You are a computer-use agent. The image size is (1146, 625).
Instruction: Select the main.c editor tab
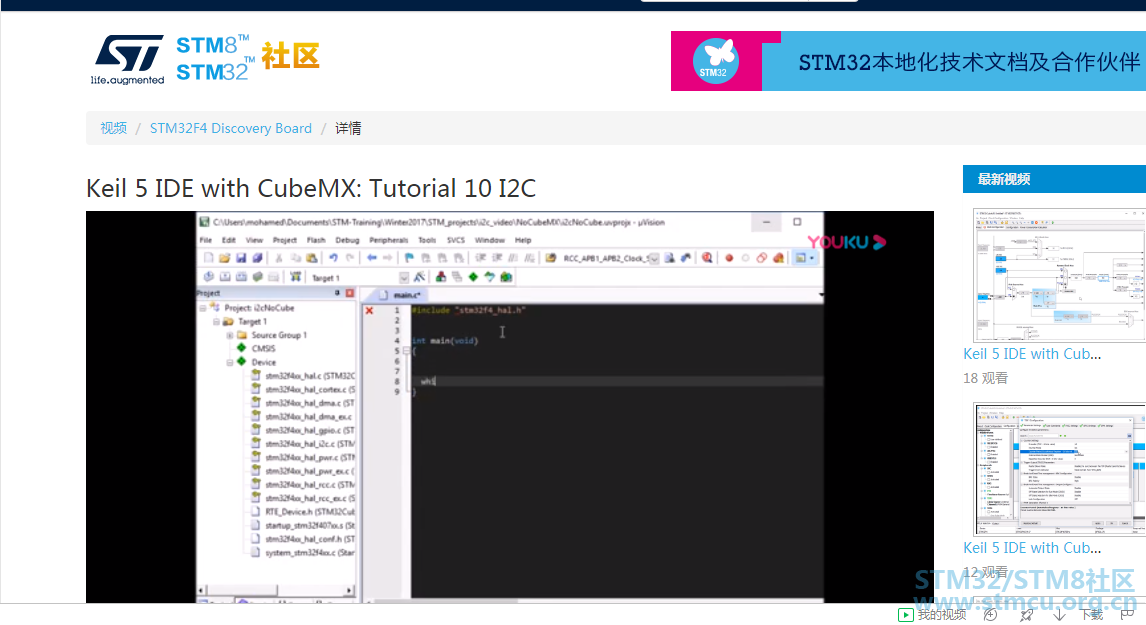point(401,295)
